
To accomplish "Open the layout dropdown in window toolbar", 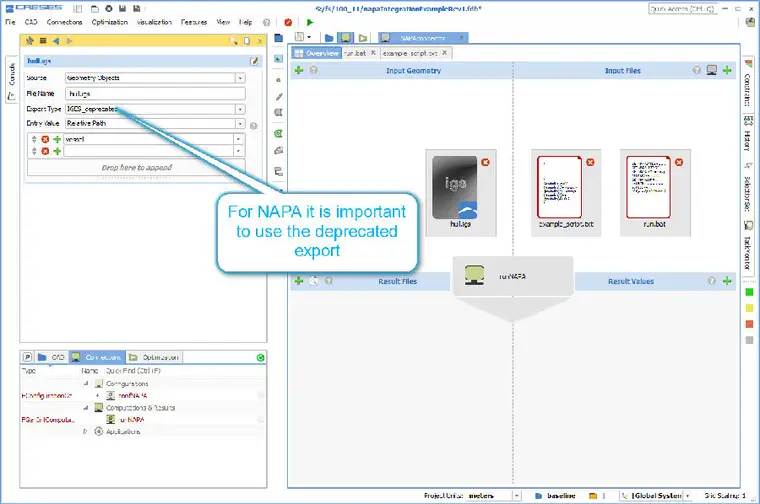I will pyautogui.click(x=309, y=37).
